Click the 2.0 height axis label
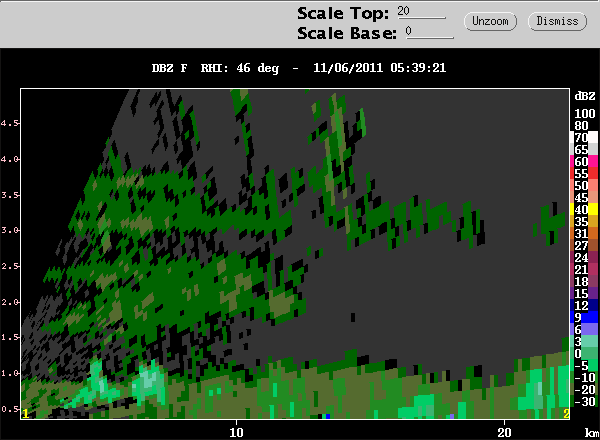This screenshot has width=600, height=440. pos(9,302)
